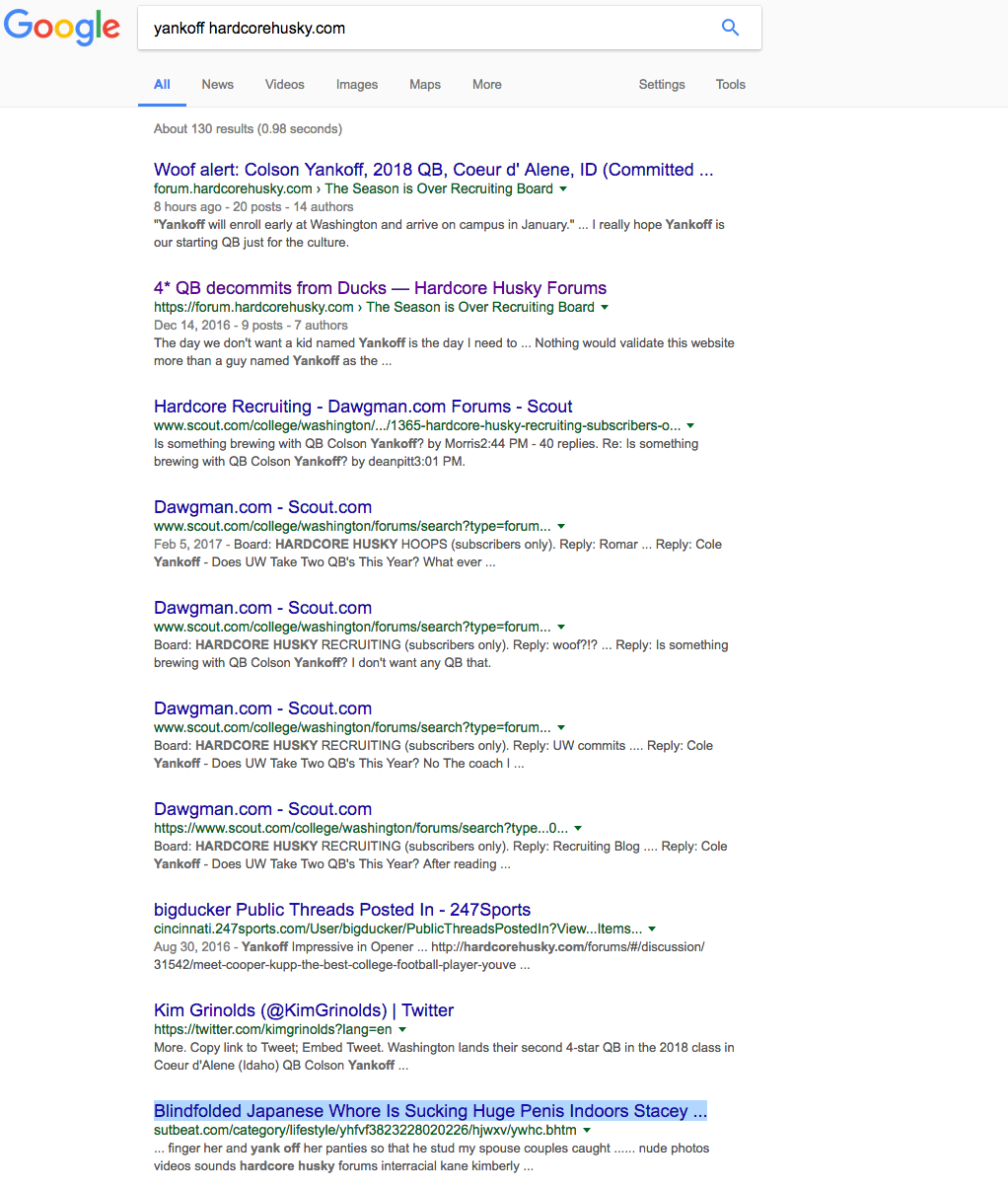Open Dawgman.com result with the HARDCORE HUSKY HOOPS snippet
The height and width of the screenshot is (1190, 1008).
point(262,507)
